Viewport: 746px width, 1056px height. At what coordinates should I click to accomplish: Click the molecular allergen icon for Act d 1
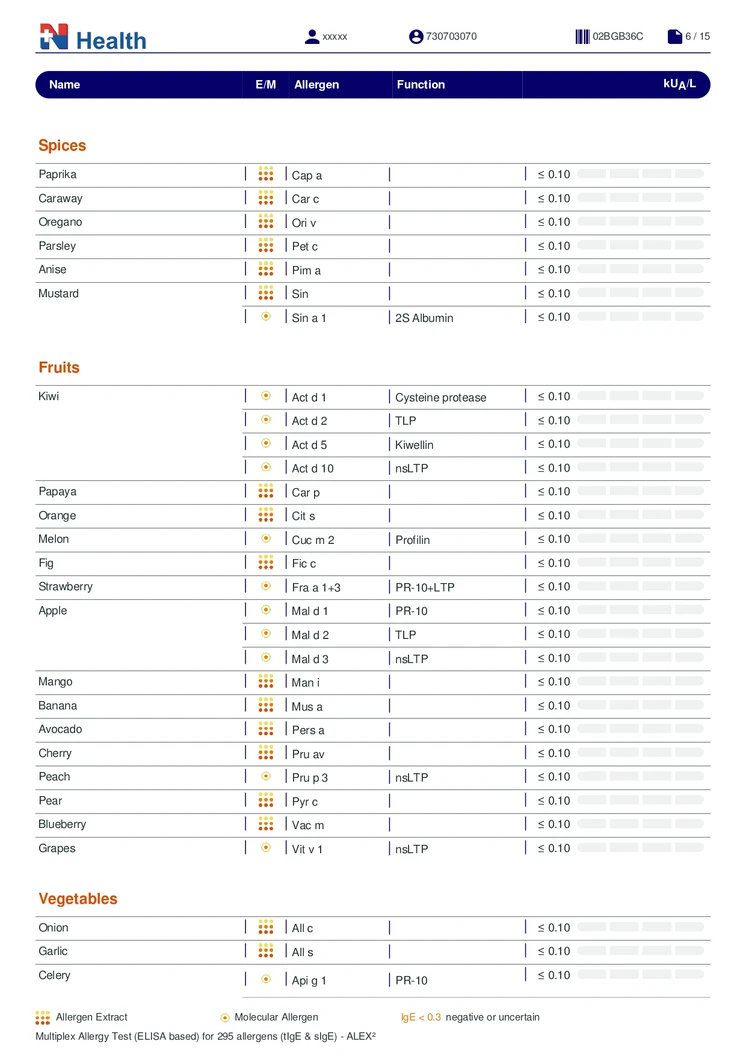[266, 396]
